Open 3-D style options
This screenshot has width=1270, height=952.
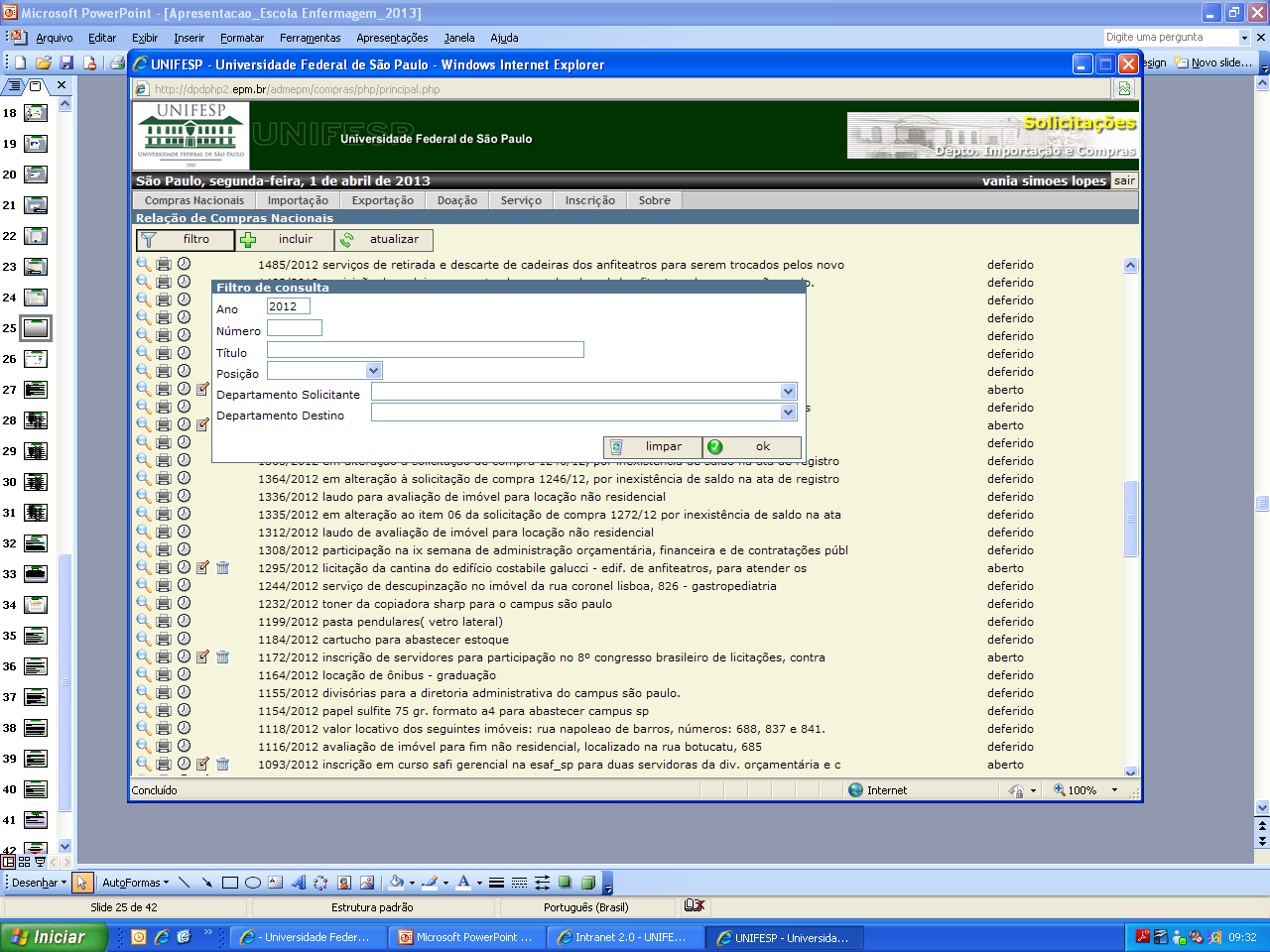(588, 883)
